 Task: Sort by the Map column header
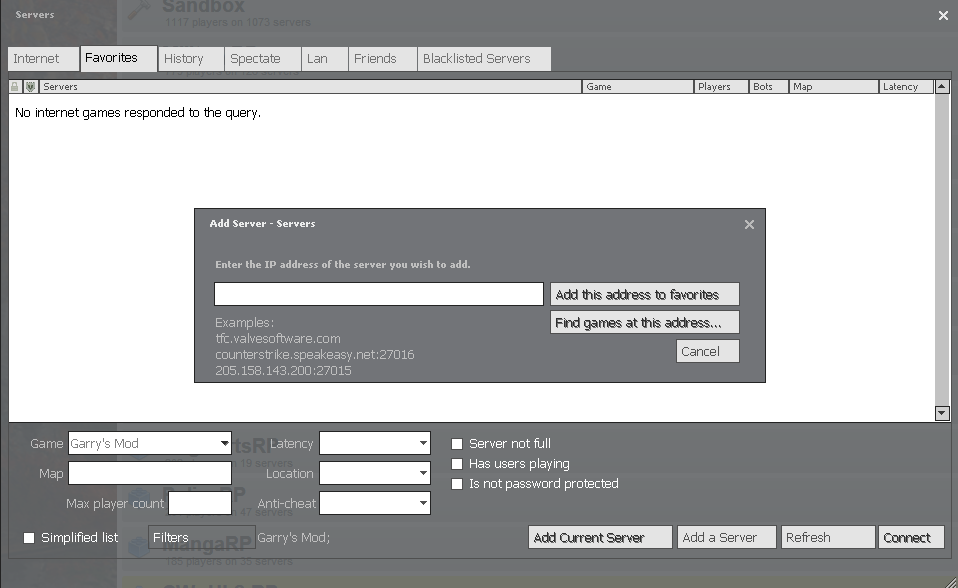click(834, 87)
